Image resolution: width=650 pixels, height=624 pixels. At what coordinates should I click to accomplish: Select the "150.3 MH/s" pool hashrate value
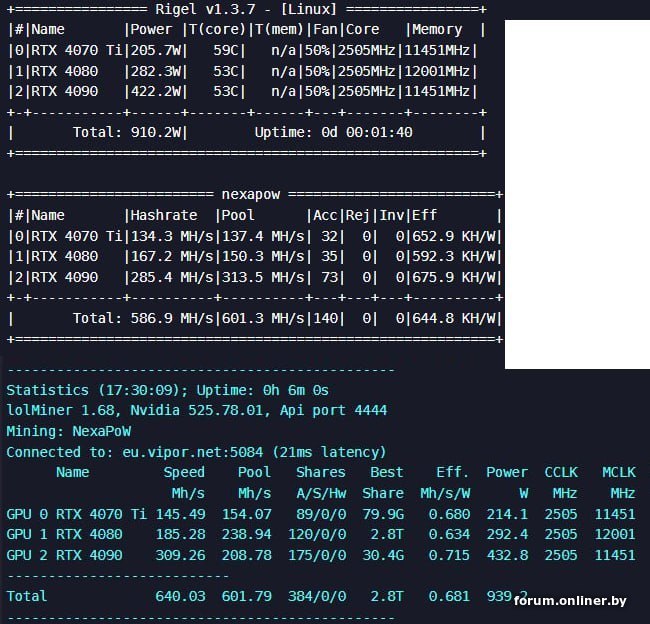click(x=263, y=257)
